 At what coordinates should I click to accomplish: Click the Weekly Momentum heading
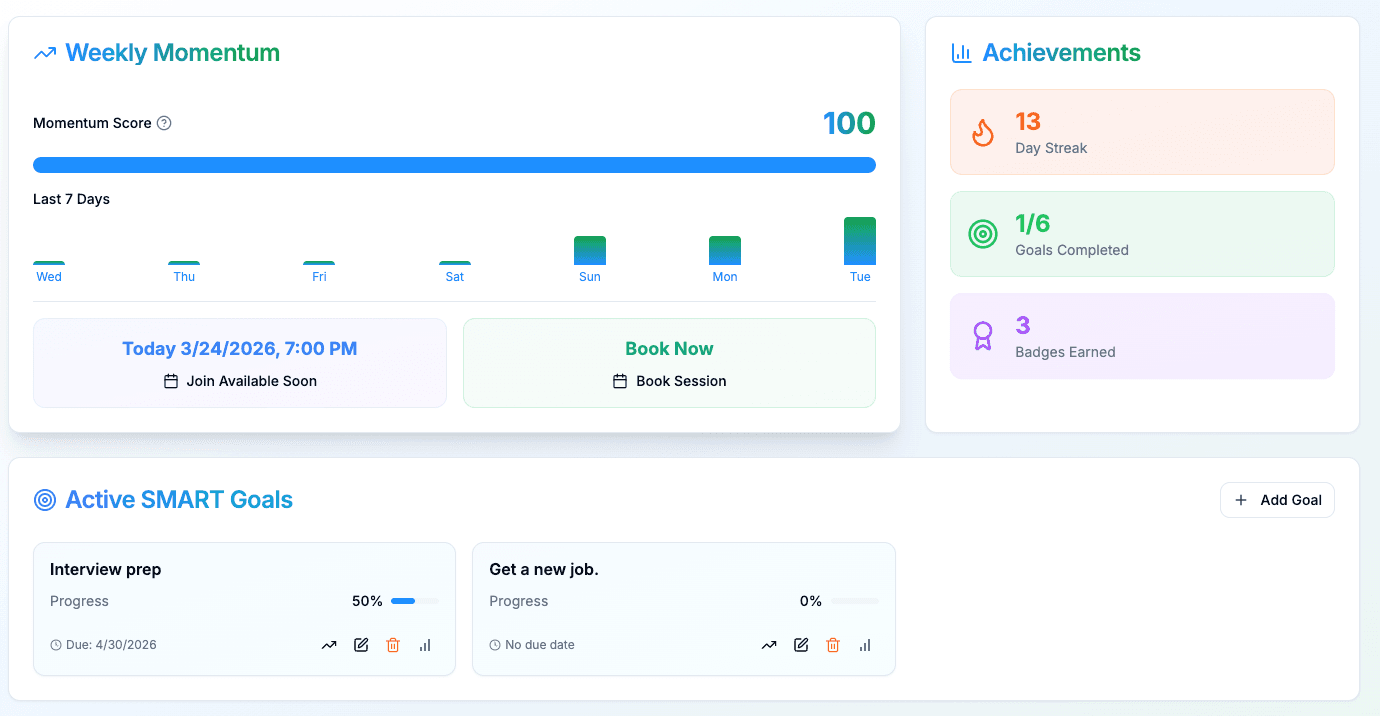pos(173,53)
